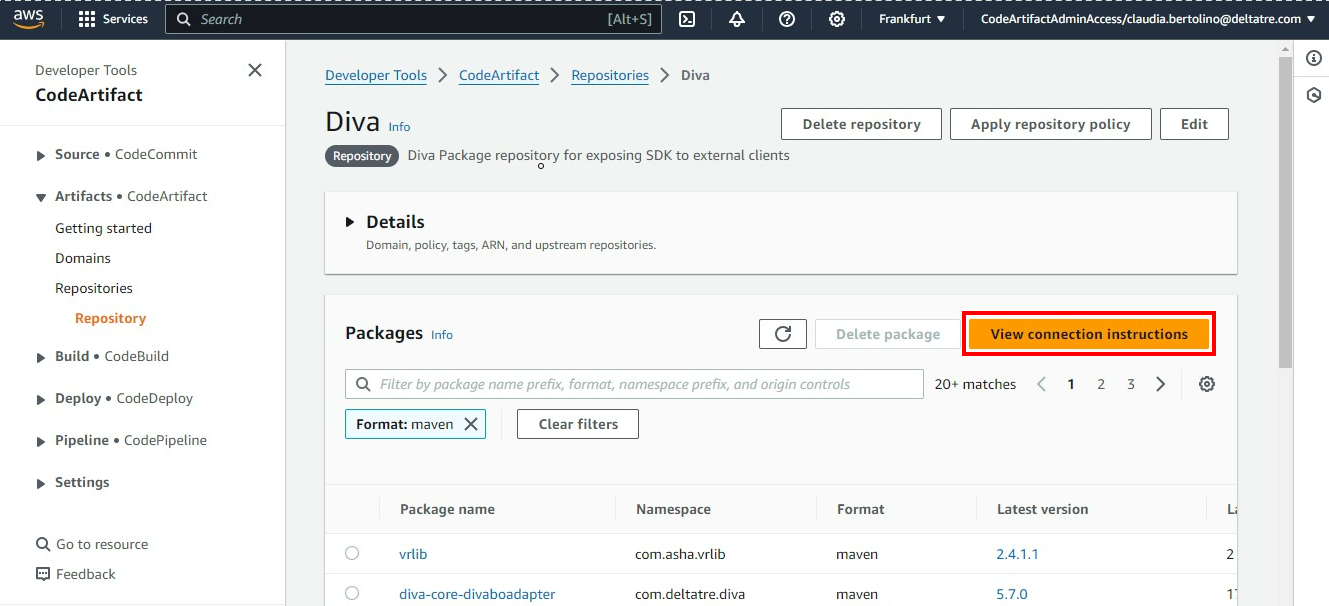
Task: Click the Format column header
Action: point(860,509)
